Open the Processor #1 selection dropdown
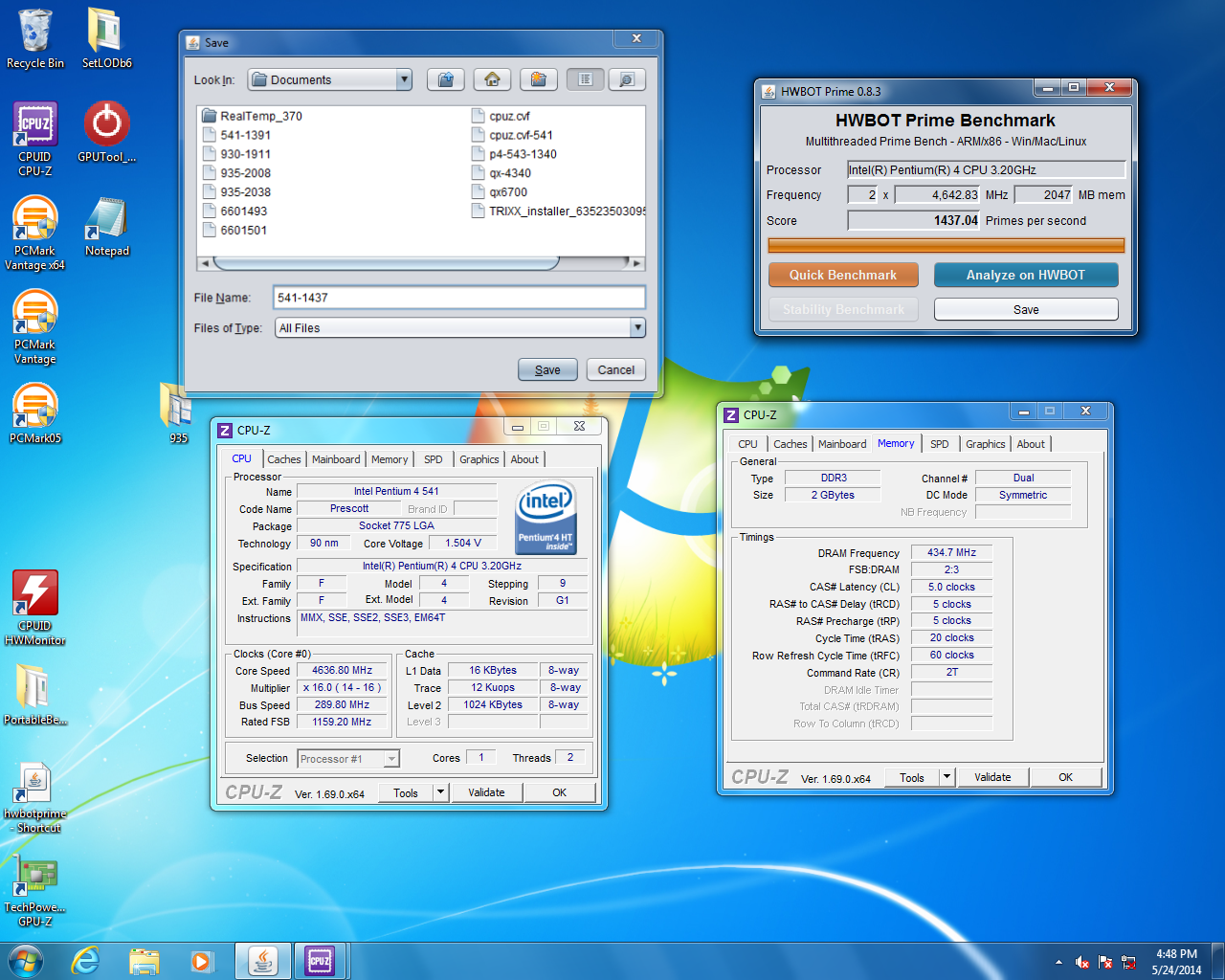 coord(391,759)
